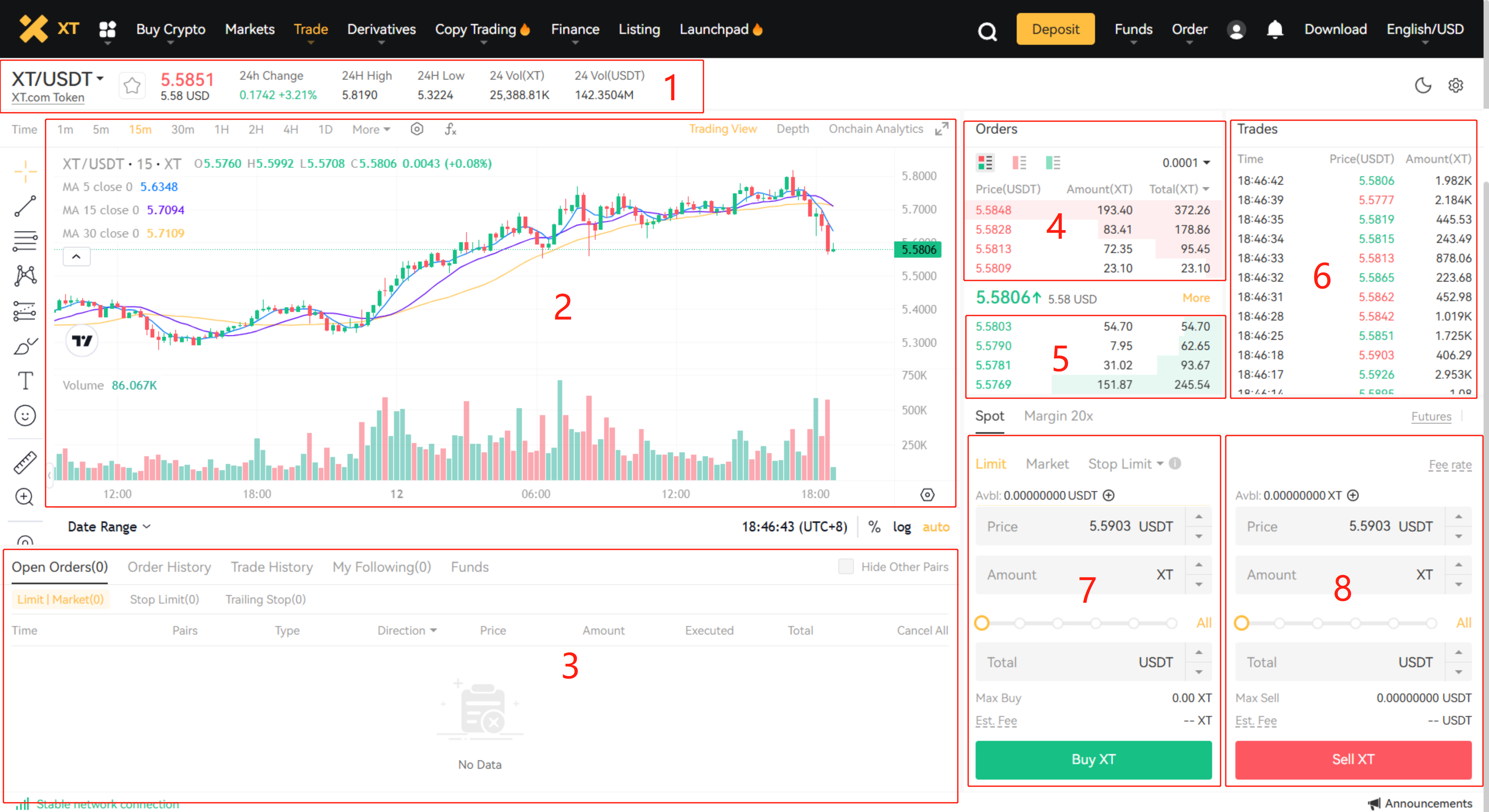Check the Hide Other Pairs box
This screenshot has width=1489, height=812.
[x=846, y=566]
